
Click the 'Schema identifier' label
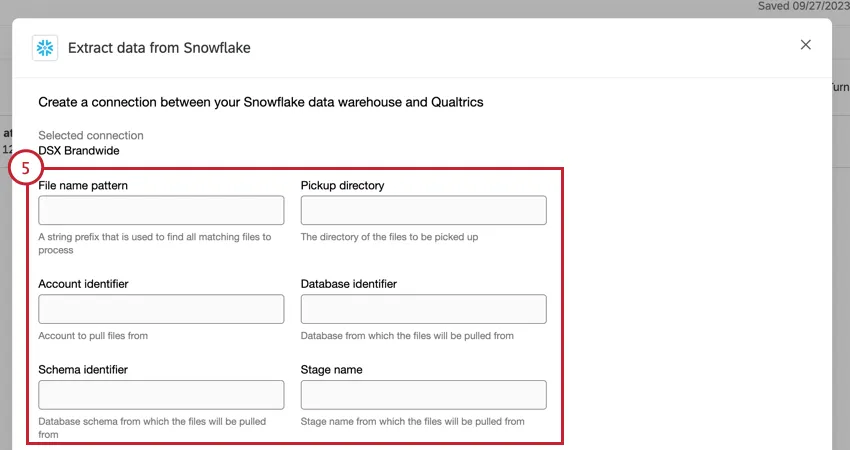pyautogui.click(x=83, y=370)
